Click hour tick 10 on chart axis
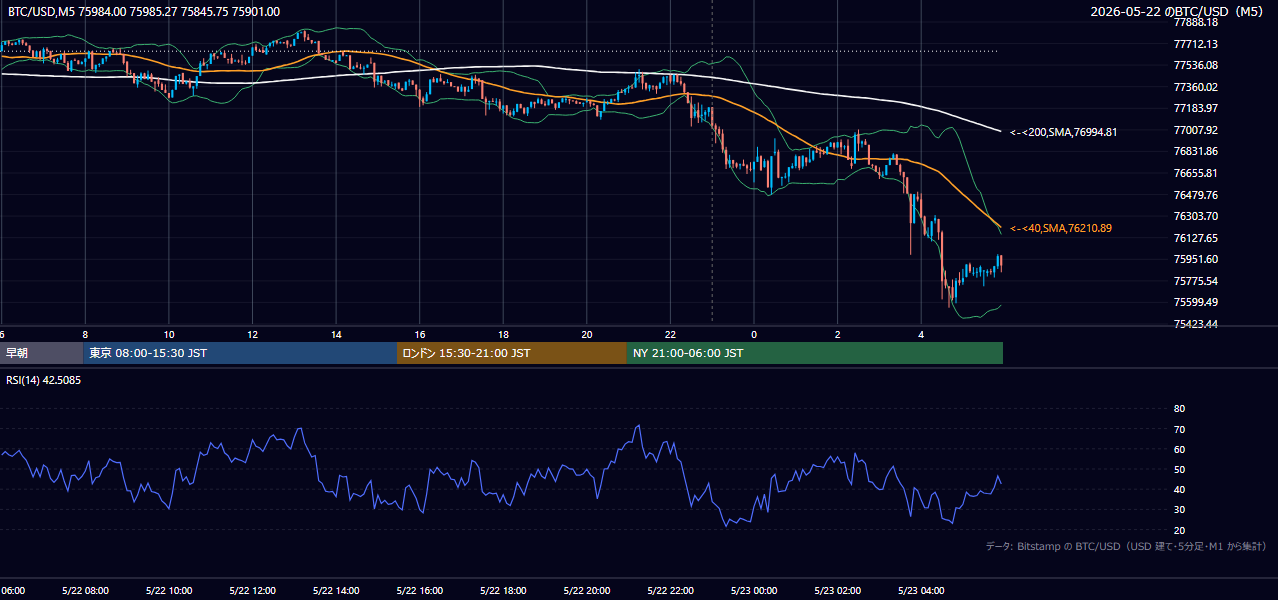The height and width of the screenshot is (600, 1278). point(169,334)
